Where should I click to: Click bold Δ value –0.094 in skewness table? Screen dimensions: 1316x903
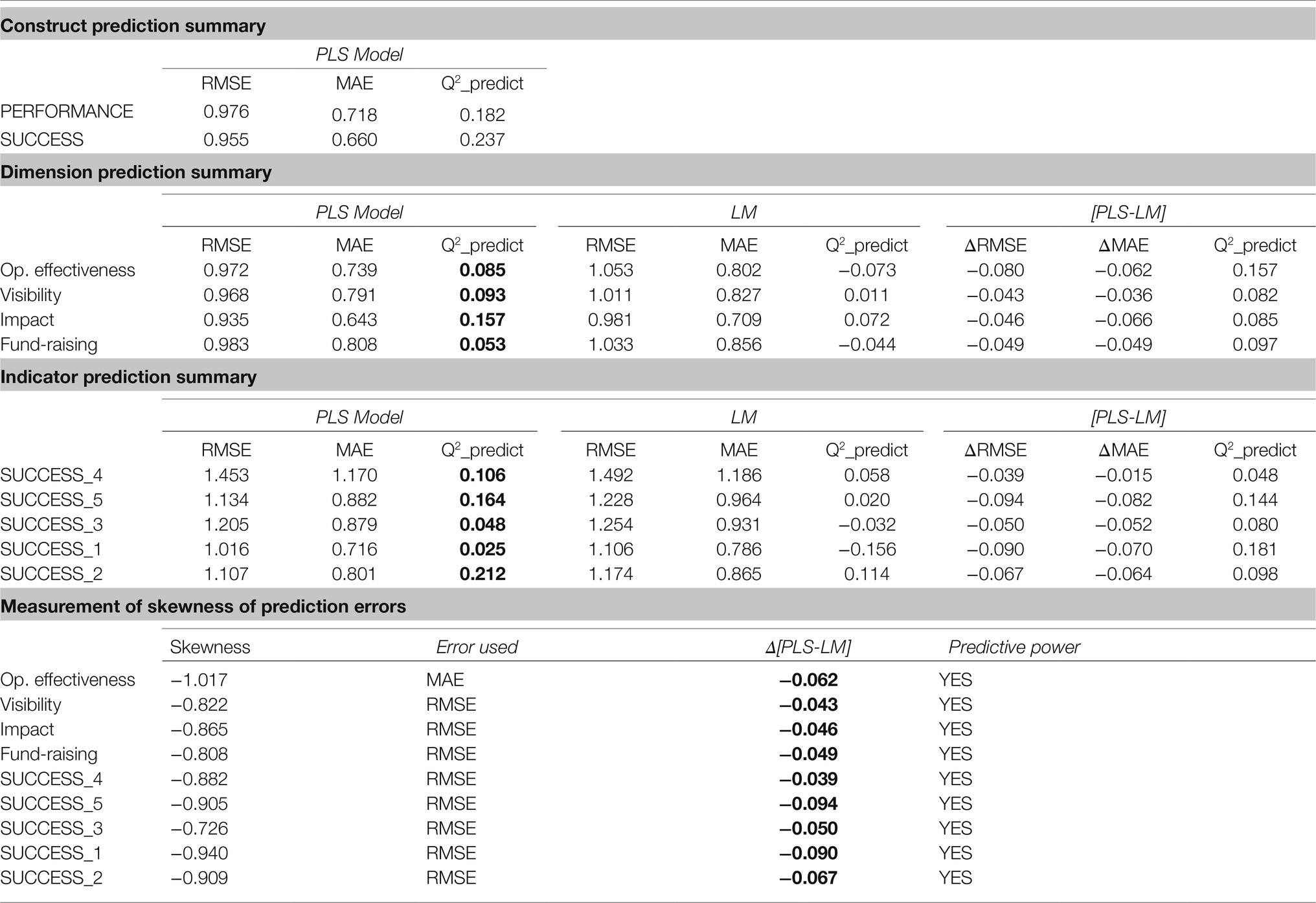[x=808, y=803]
